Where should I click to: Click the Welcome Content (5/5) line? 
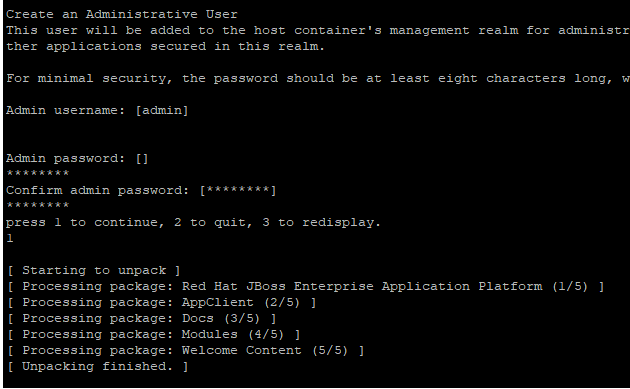tap(186, 351)
